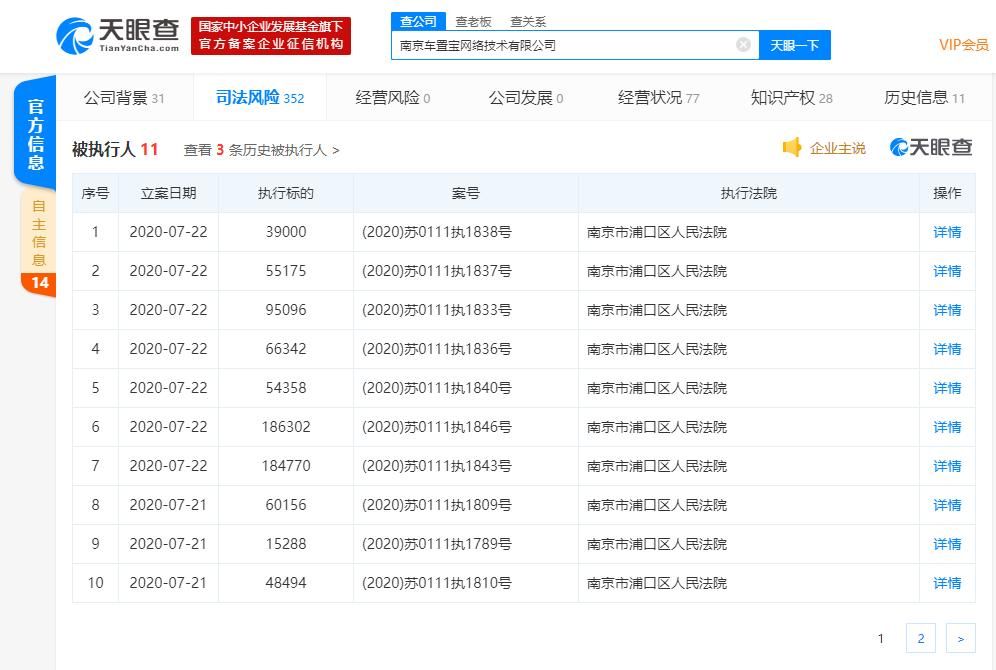
Task: View the 经营状况 77 tab
Action: click(653, 97)
